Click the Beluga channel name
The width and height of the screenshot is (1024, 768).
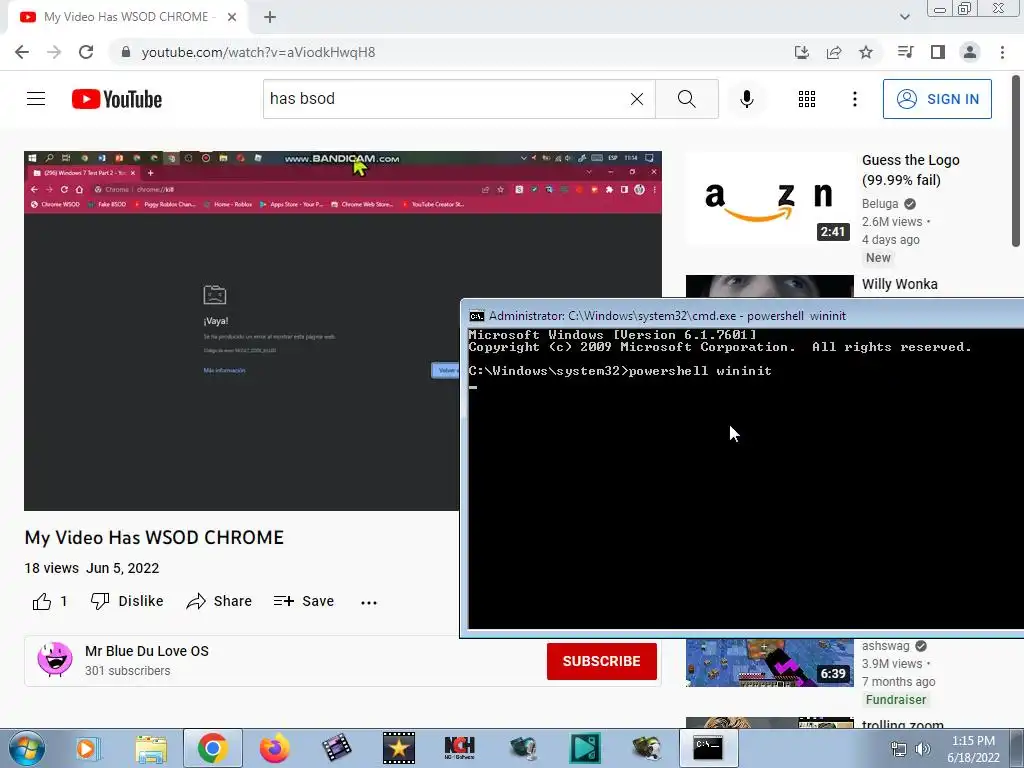coord(880,204)
